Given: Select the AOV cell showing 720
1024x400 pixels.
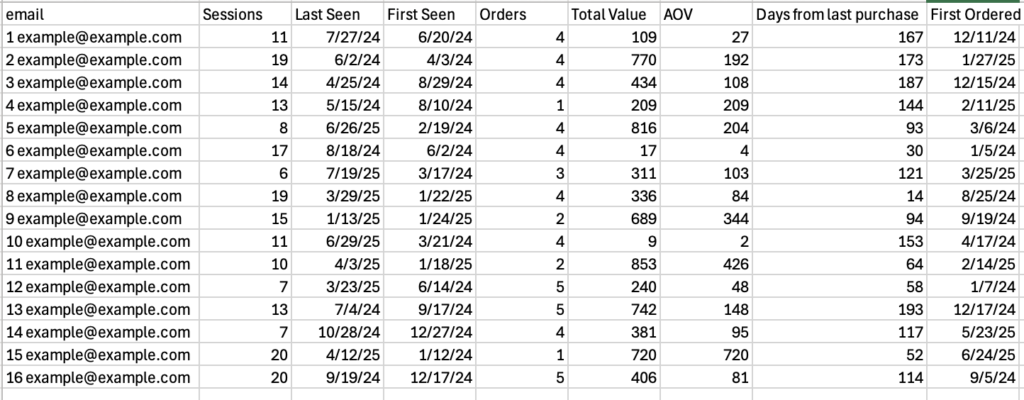Looking at the screenshot, I should click(x=706, y=355).
